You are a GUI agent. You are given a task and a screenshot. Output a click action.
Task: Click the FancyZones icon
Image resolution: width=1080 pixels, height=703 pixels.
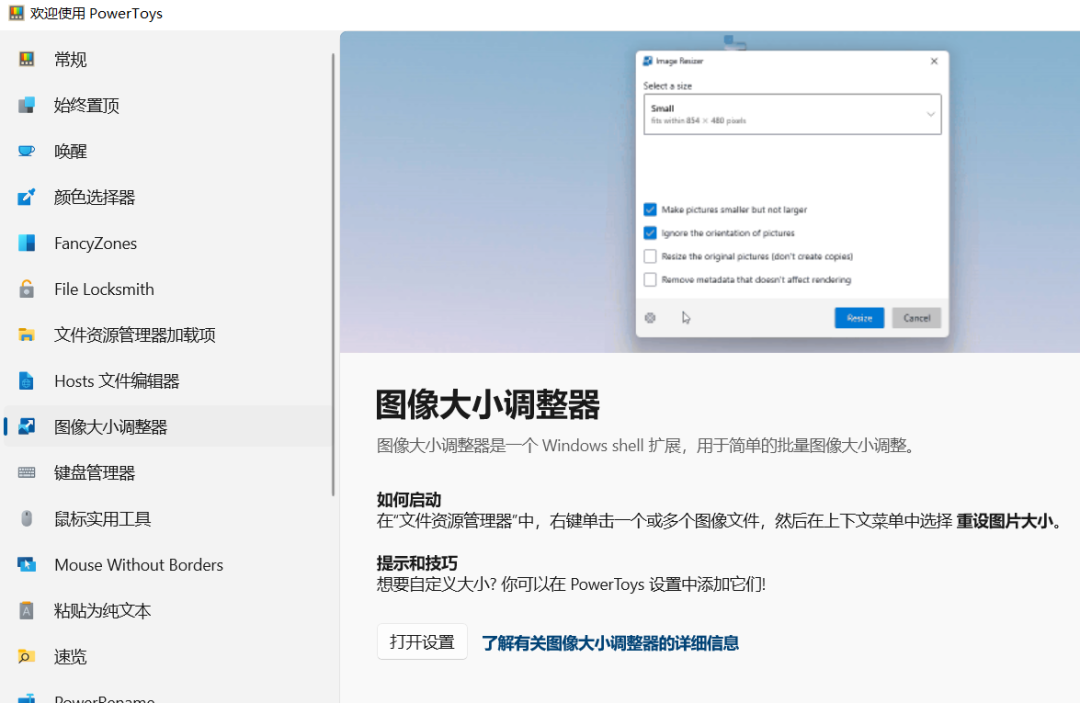tap(26, 243)
